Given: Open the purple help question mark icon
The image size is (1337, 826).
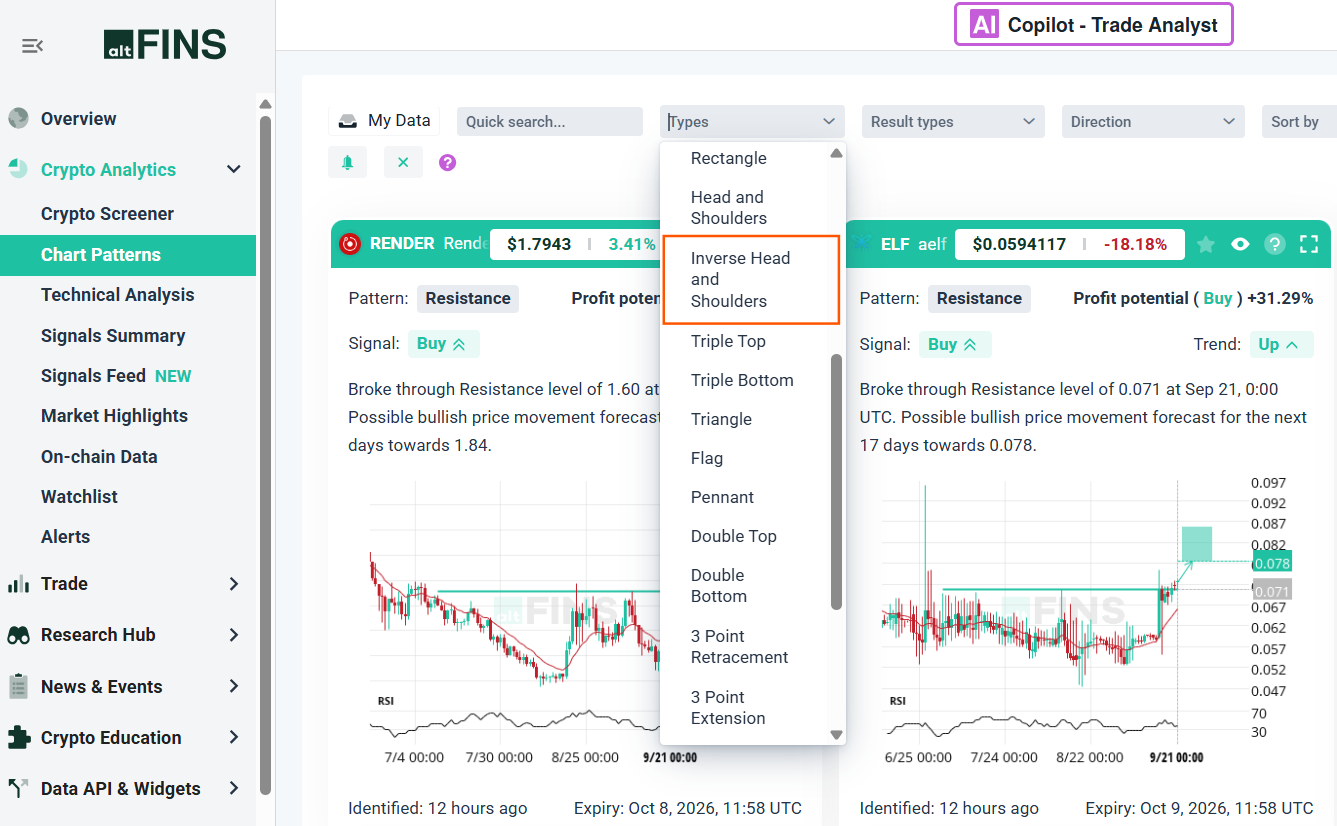Looking at the screenshot, I should (448, 162).
